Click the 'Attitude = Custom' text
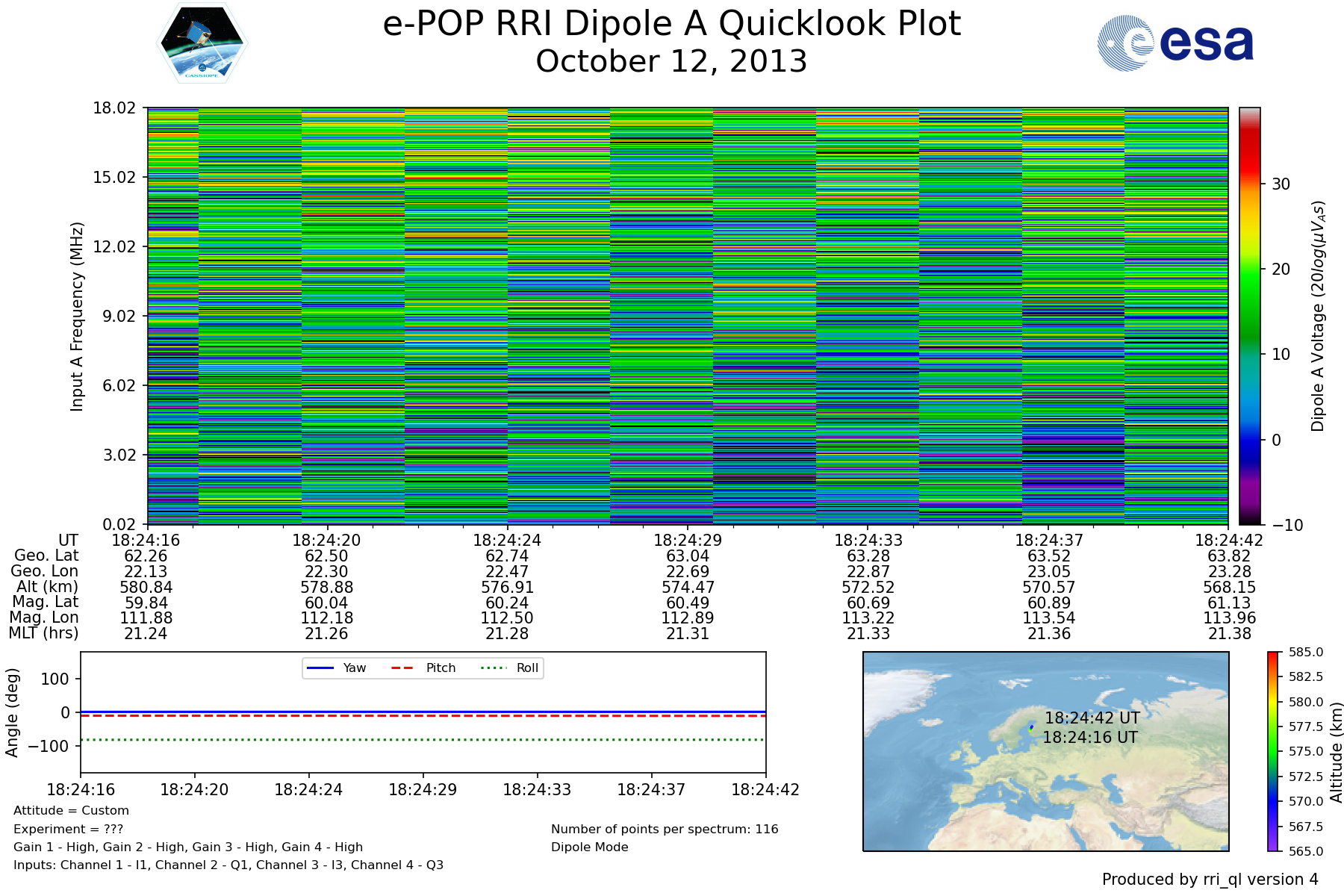 coord(71,811)
